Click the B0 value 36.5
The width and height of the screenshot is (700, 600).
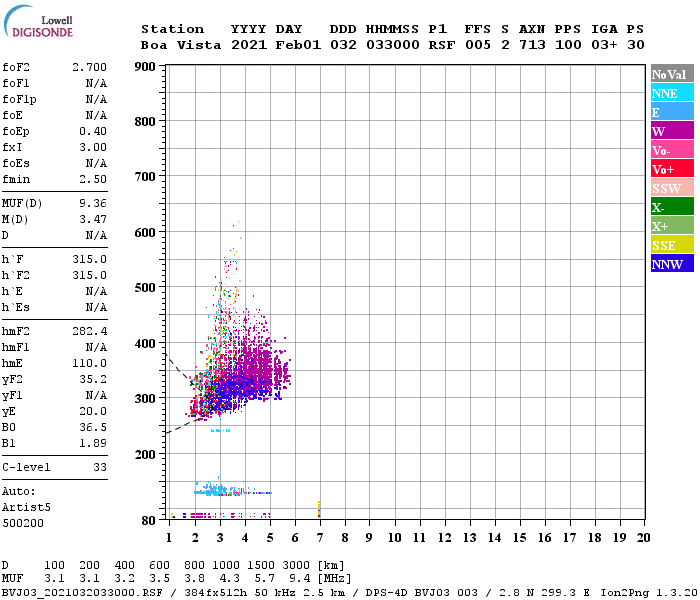coord(93,428)
